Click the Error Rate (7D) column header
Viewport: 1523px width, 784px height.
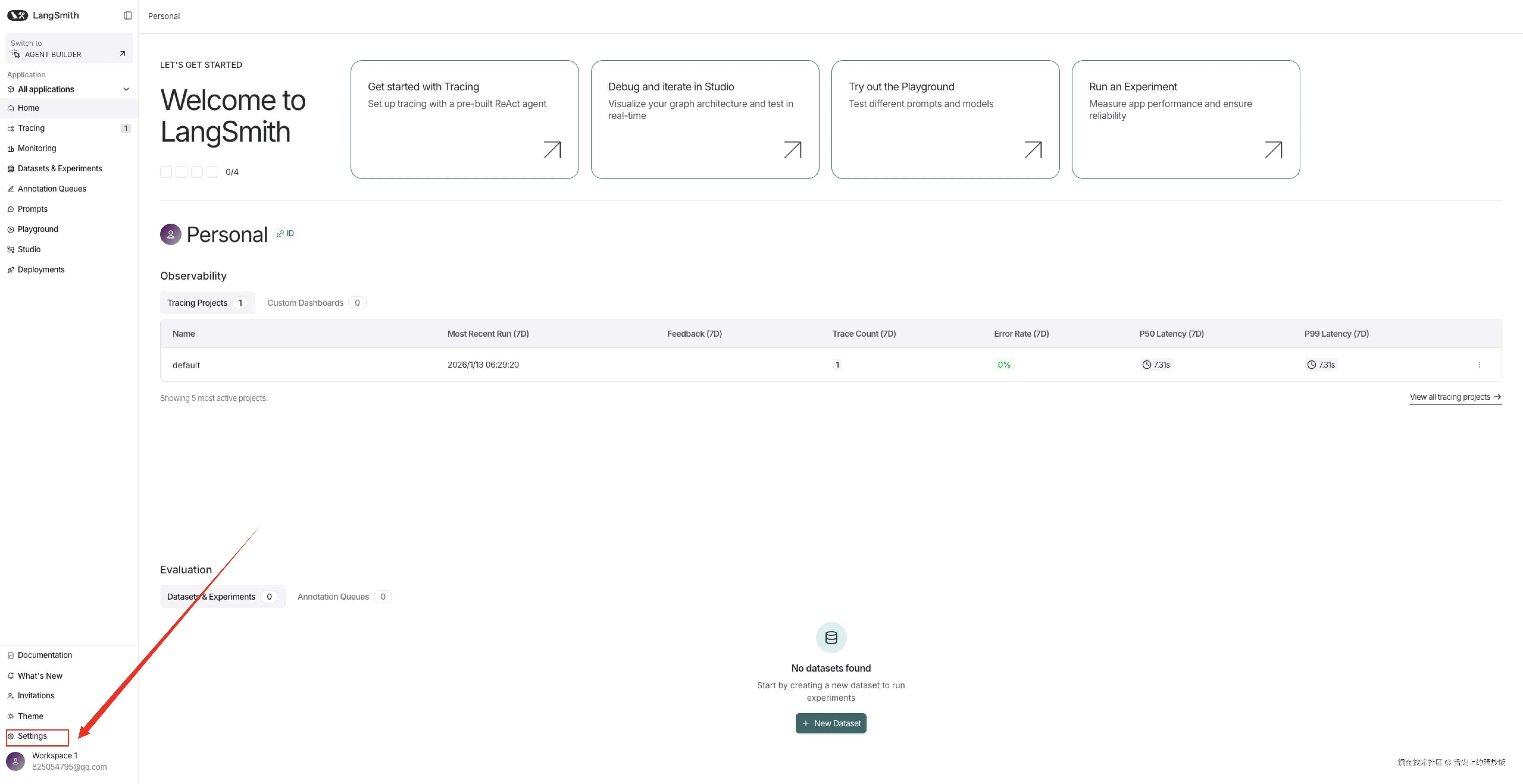1022,334
